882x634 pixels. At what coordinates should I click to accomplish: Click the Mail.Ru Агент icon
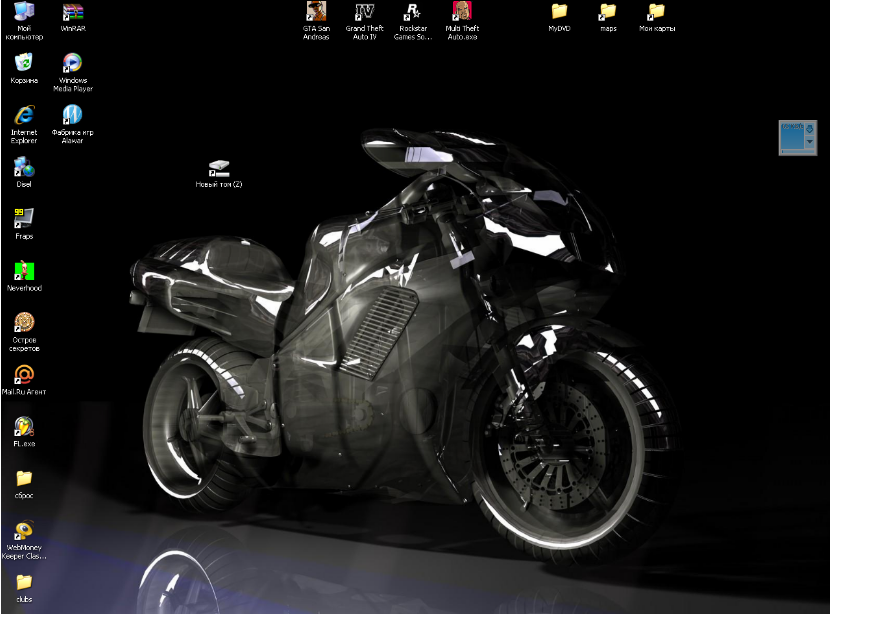click(x=24, y=374)
